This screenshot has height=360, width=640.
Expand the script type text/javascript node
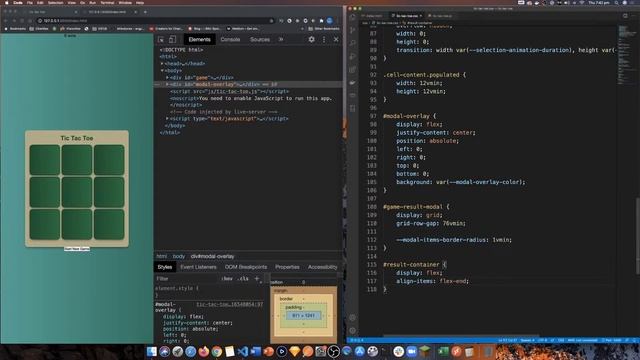point(167,119)
